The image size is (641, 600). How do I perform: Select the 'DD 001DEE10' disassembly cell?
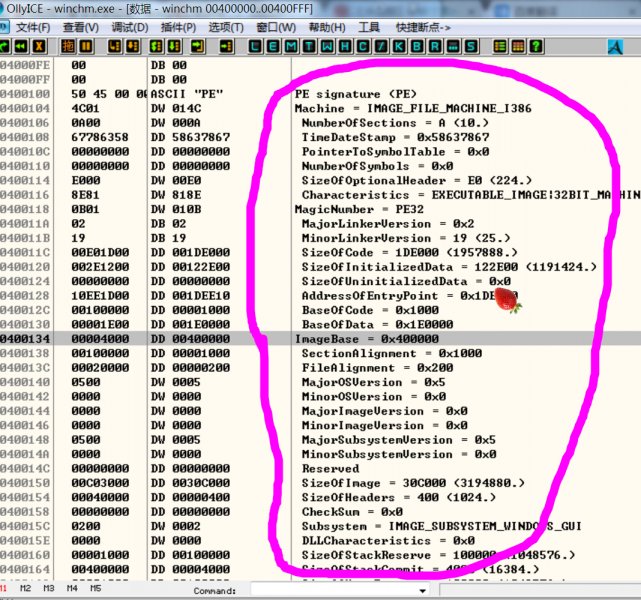(x=190, y=296)
